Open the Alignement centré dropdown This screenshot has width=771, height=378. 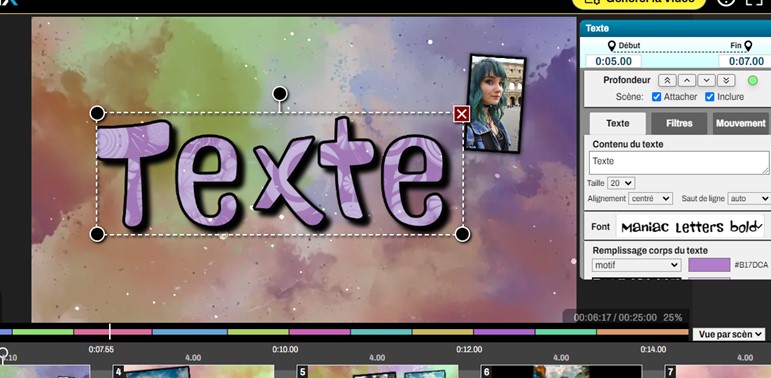(651, 199)
